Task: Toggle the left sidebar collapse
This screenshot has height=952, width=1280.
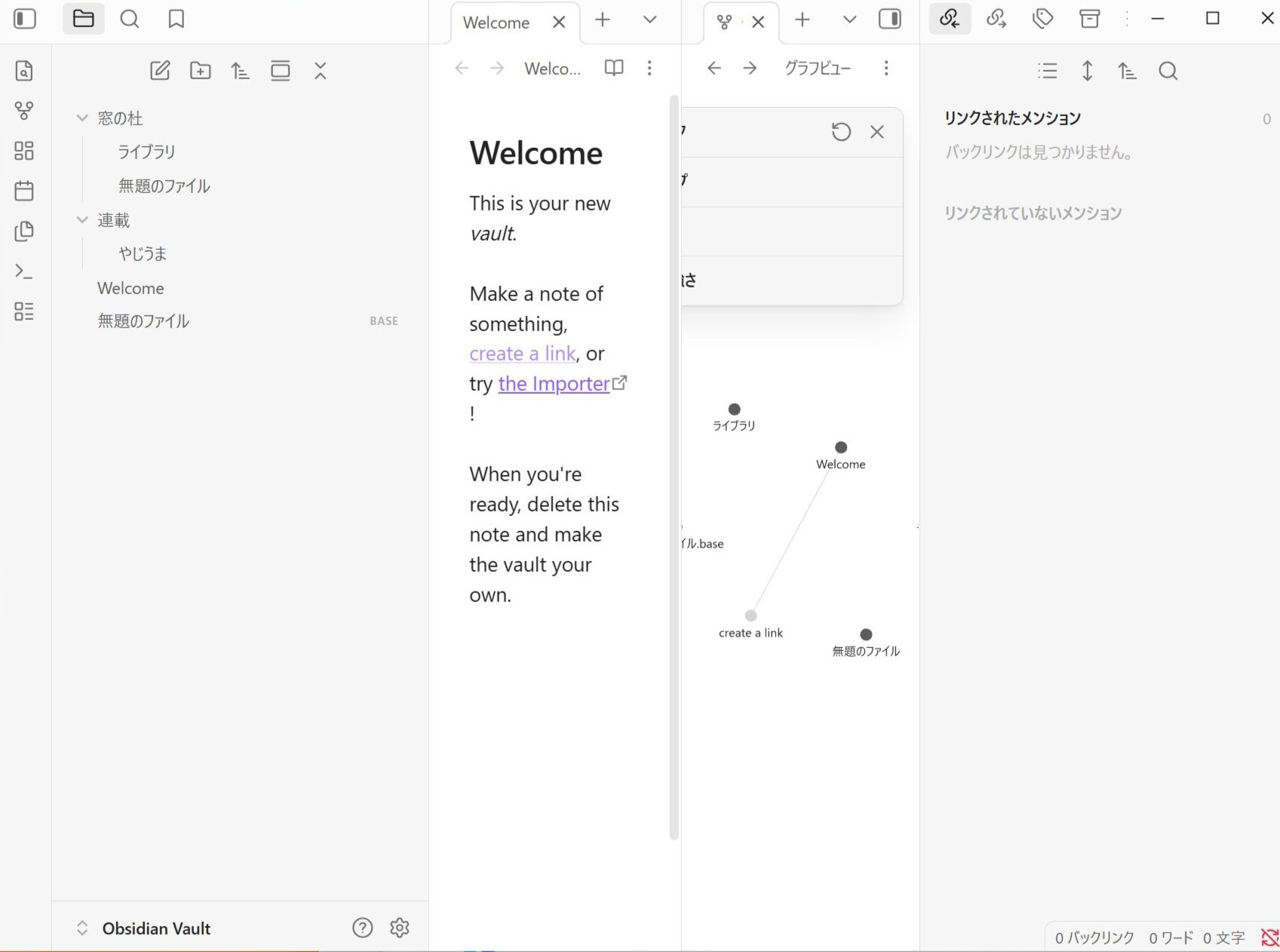Action: (x=25, y=19)
